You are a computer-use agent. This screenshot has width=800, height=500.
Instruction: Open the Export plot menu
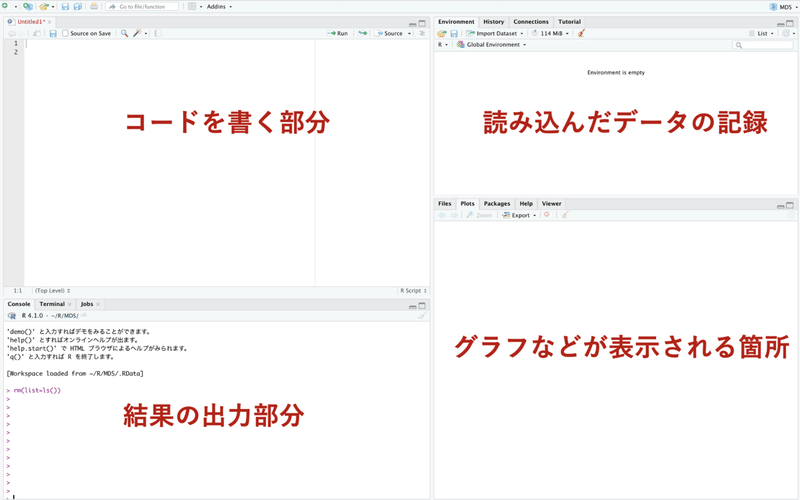519,215
